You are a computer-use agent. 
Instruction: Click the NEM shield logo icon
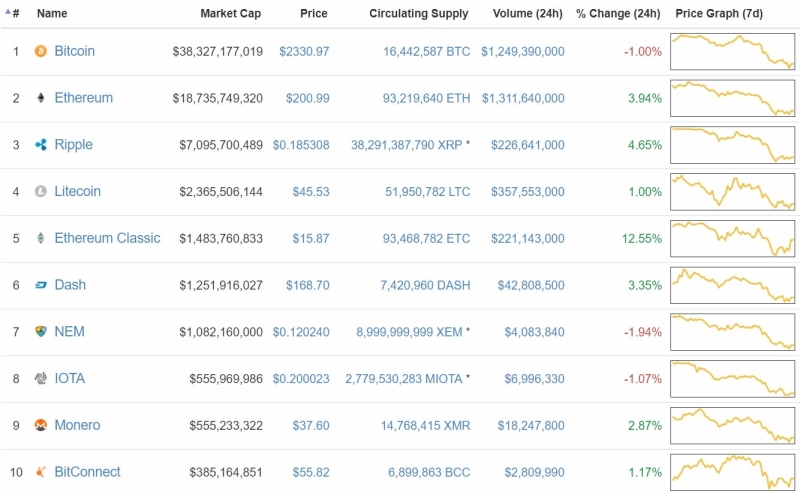click(40, 332)
